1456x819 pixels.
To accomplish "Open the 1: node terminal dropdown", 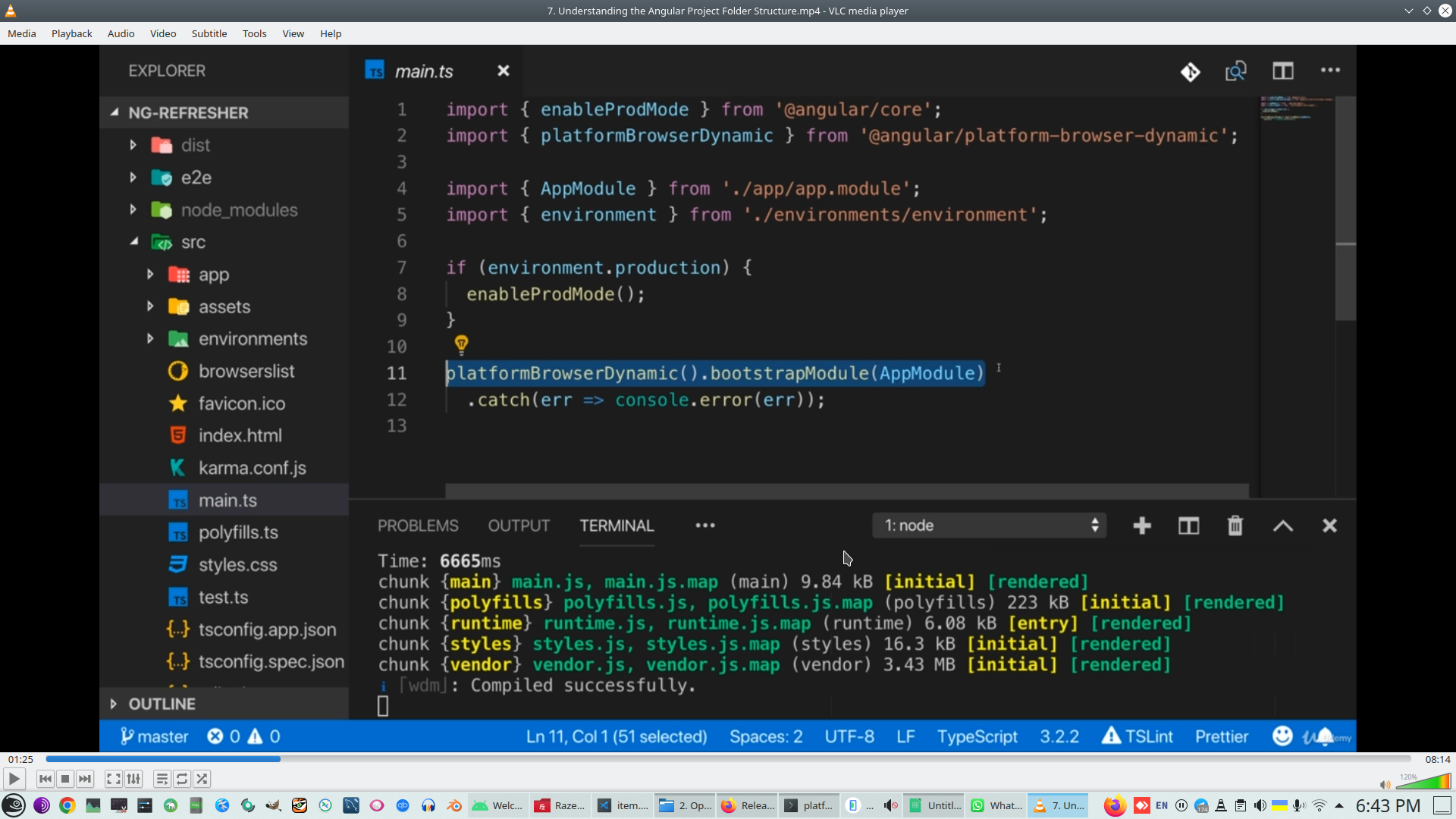I will coord(989,526).
